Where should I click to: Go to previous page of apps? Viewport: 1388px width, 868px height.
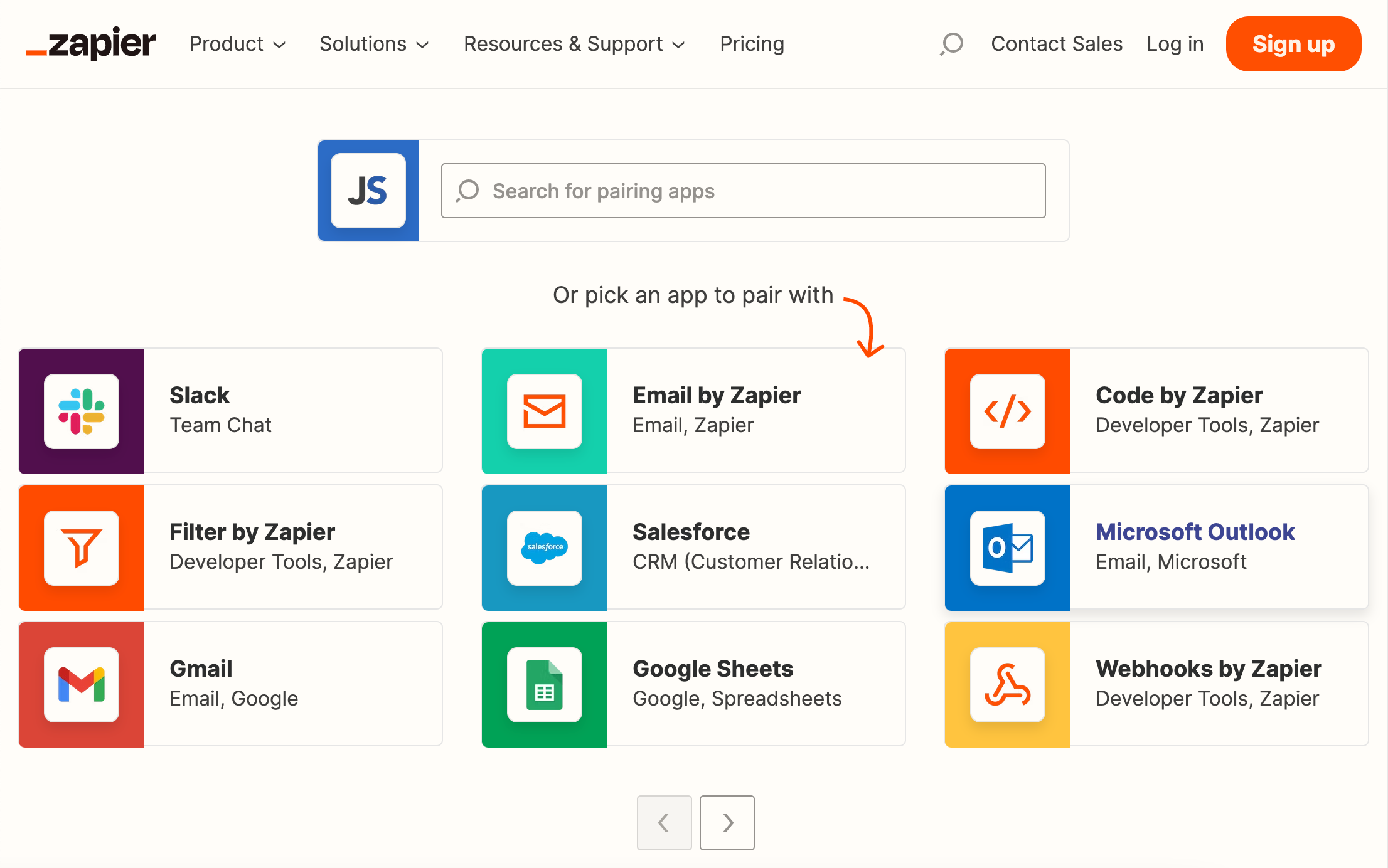pos(664,822)
